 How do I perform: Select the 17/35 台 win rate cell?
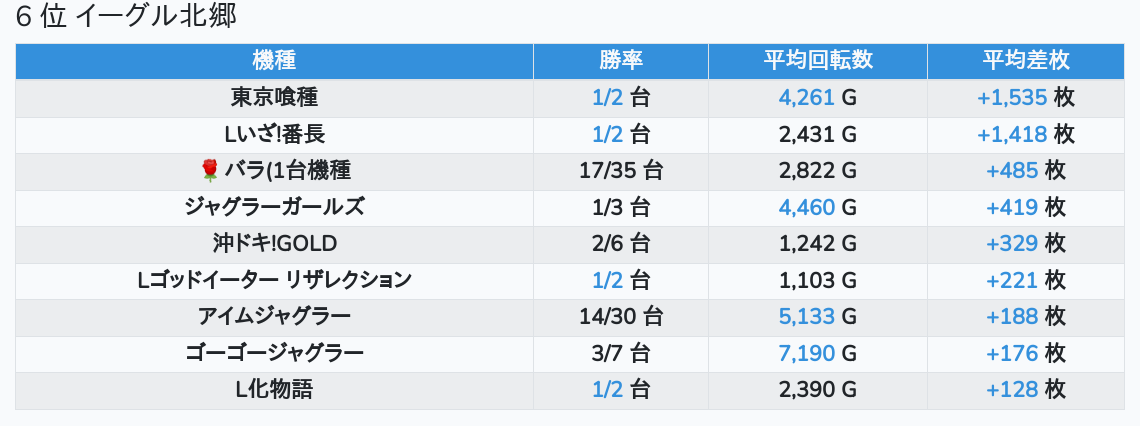[x=620, y=171]
